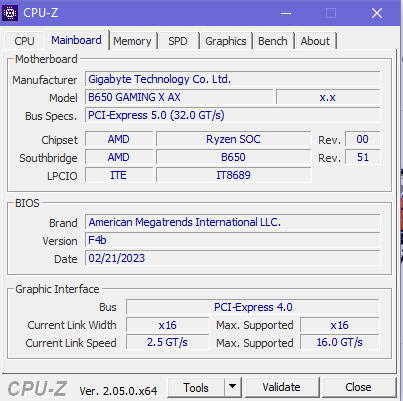Click the Southbridge B650 field
The width and height of the screenshot is (403, 401).
click(x=233, y=157)
